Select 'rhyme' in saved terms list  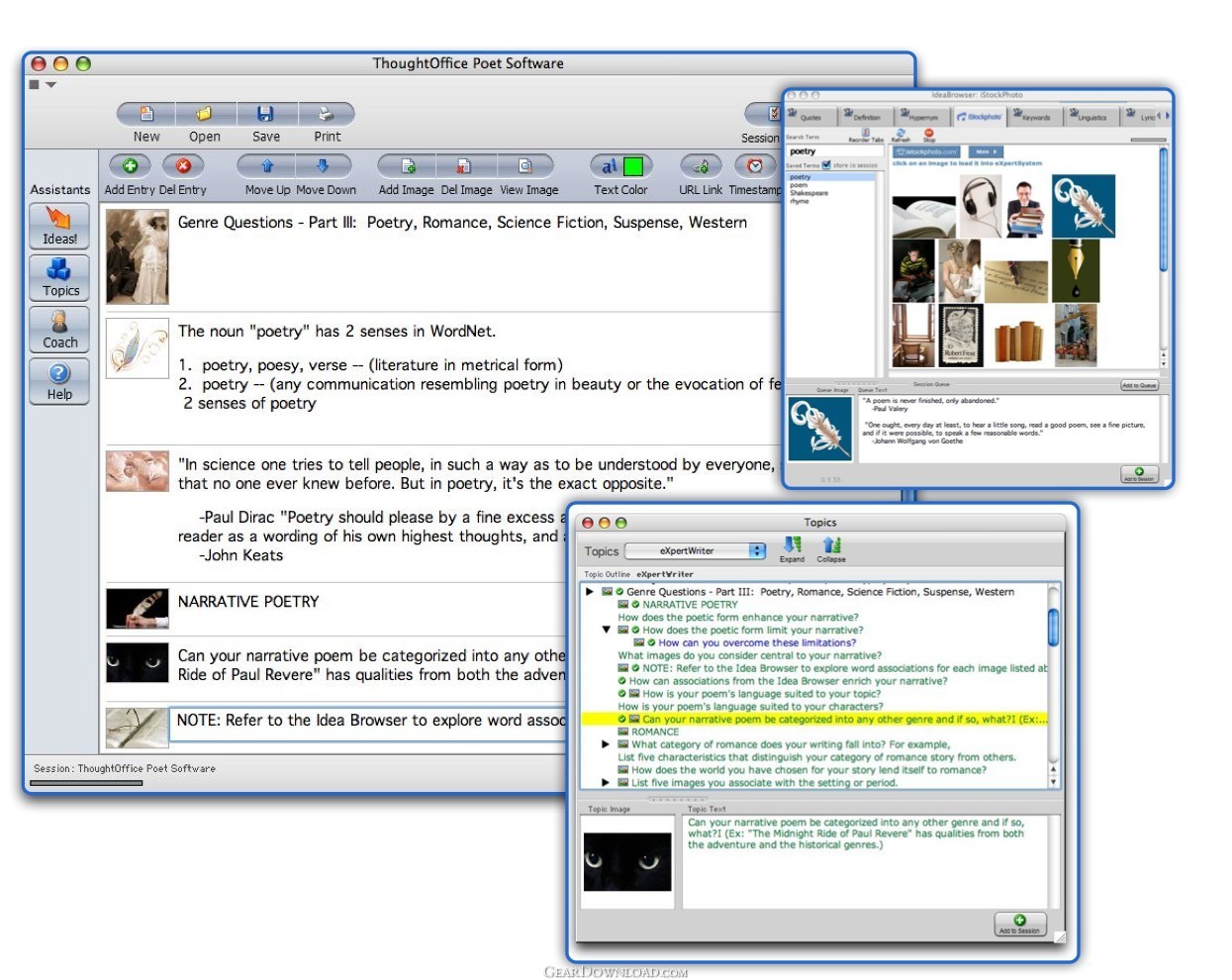[x=799, y=201]
